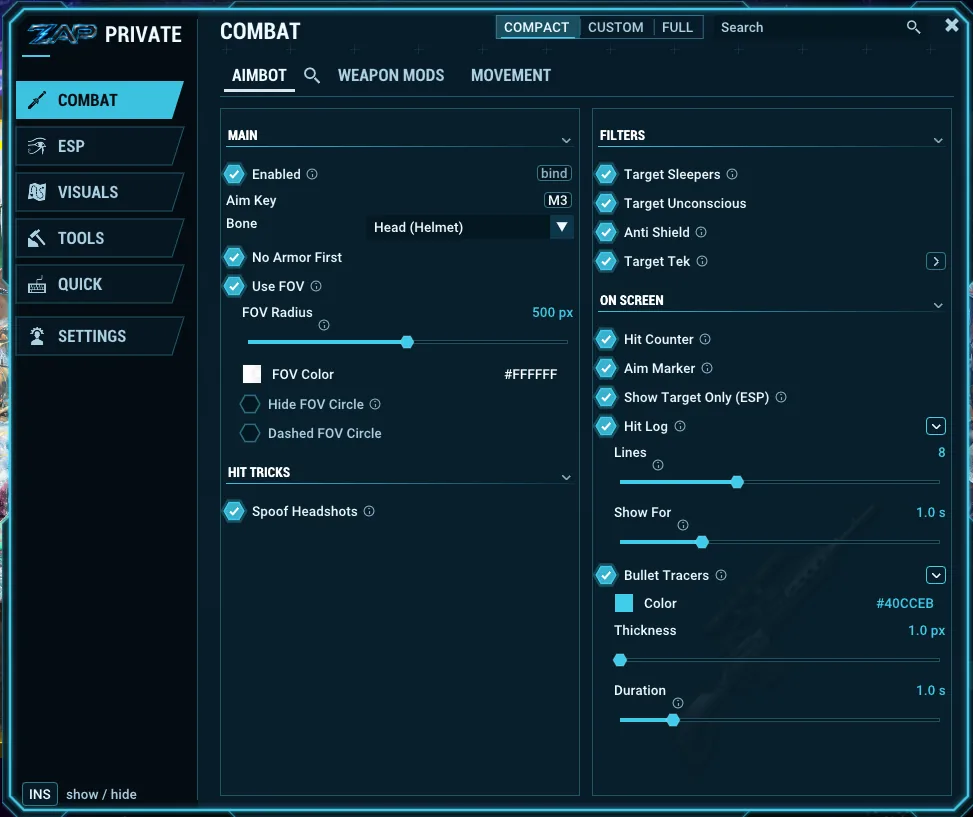Click the bind button for Enabled
Image resolution: width=973 pixels, height=817 pixels.
554,173
